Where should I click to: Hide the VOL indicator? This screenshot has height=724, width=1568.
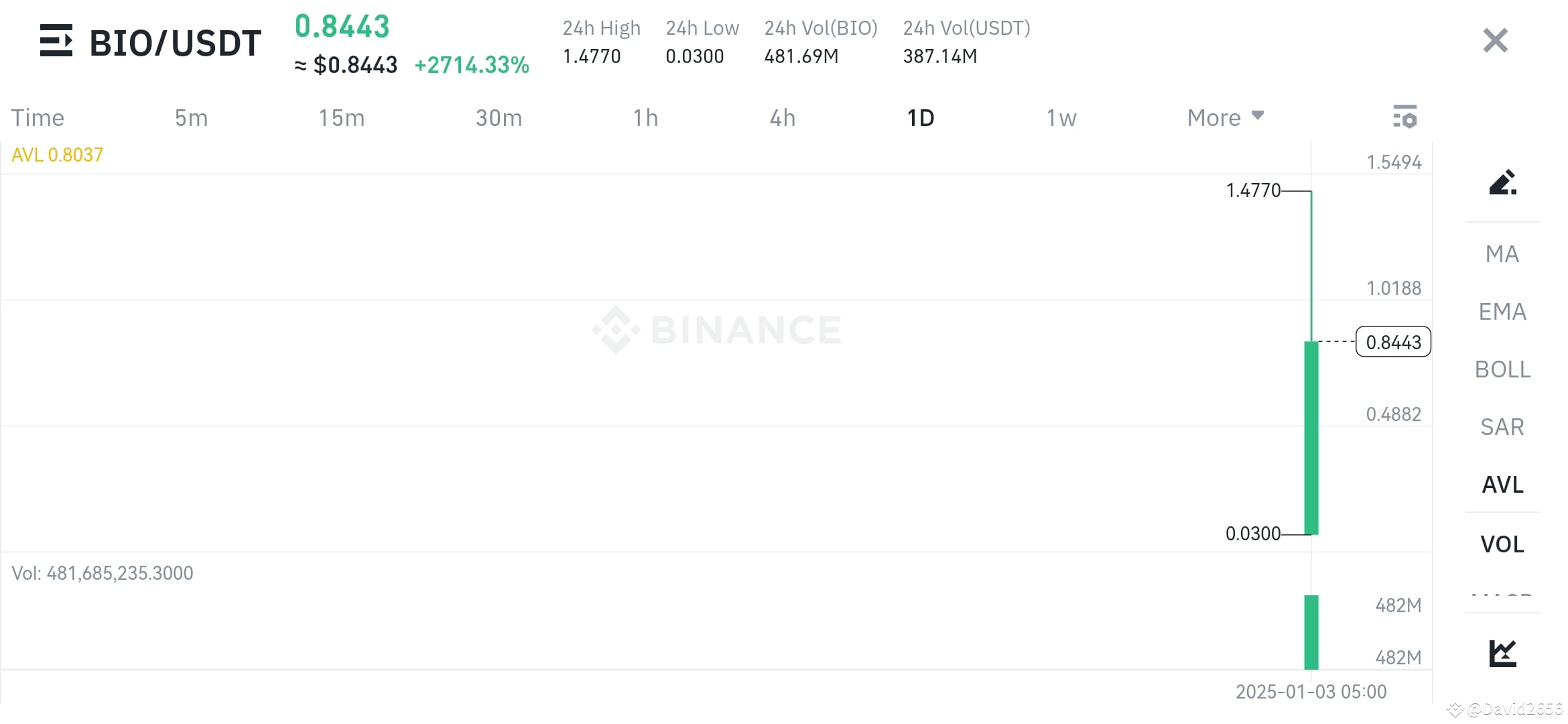(1502, 544)
